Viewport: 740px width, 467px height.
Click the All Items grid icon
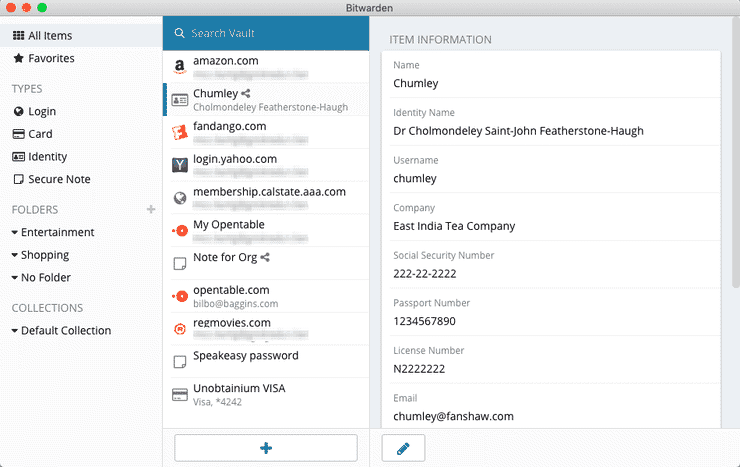(18, 35)
